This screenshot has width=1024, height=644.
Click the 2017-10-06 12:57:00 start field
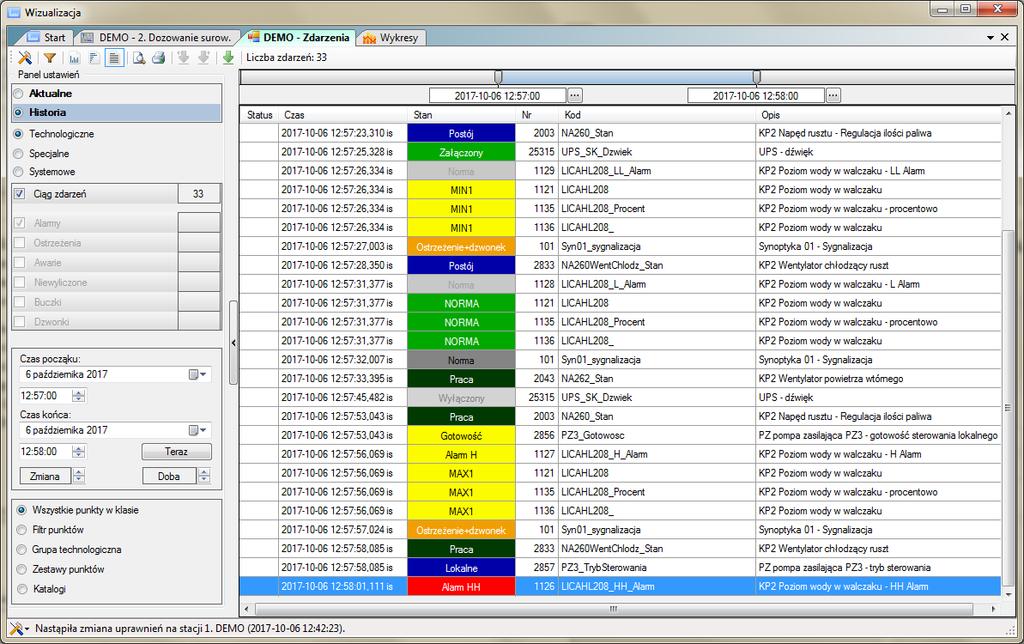tap(497, 96)
